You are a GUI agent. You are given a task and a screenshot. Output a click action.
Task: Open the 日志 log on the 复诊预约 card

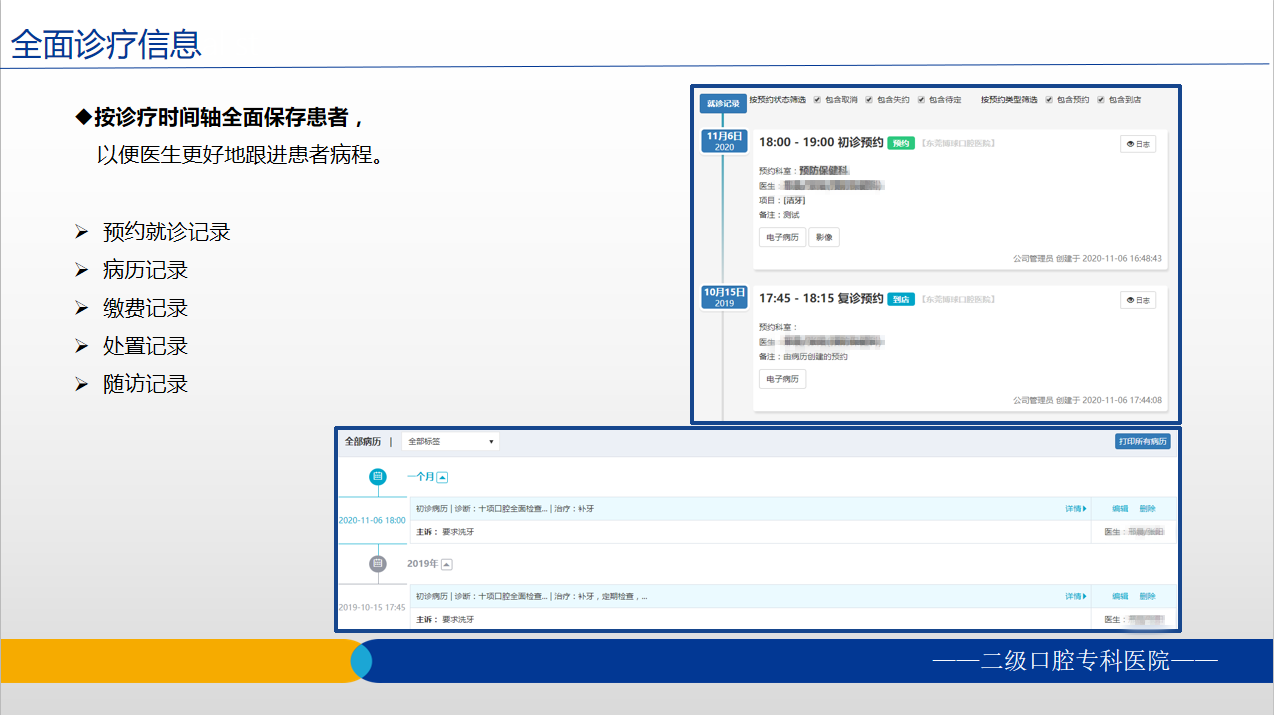click(1137, 299)
